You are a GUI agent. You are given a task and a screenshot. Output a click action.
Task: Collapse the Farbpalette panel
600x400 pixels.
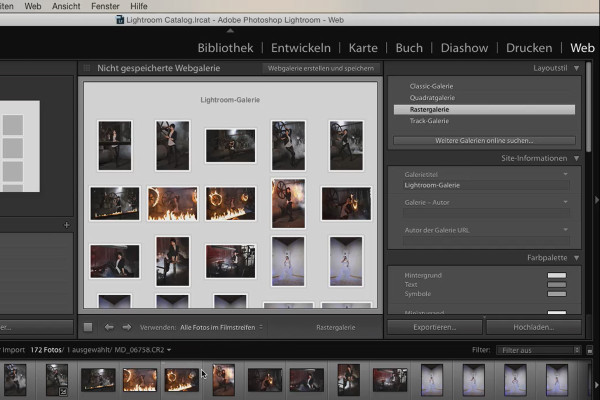tap(576, 258)
